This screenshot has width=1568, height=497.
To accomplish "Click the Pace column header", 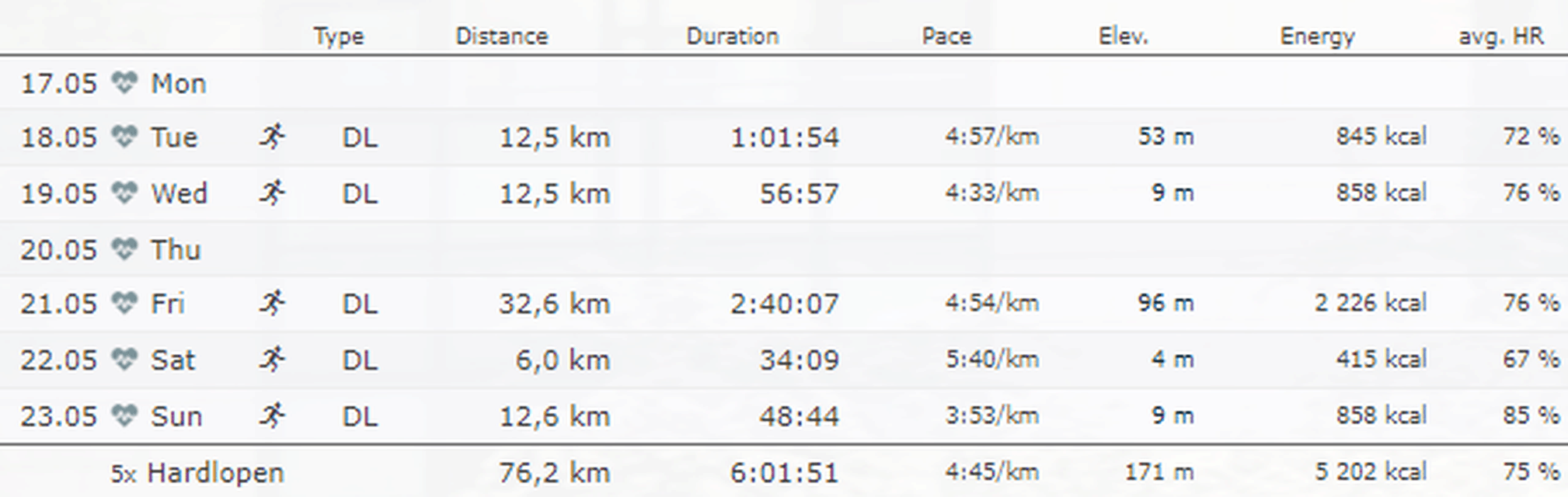I will coord(946,36).
